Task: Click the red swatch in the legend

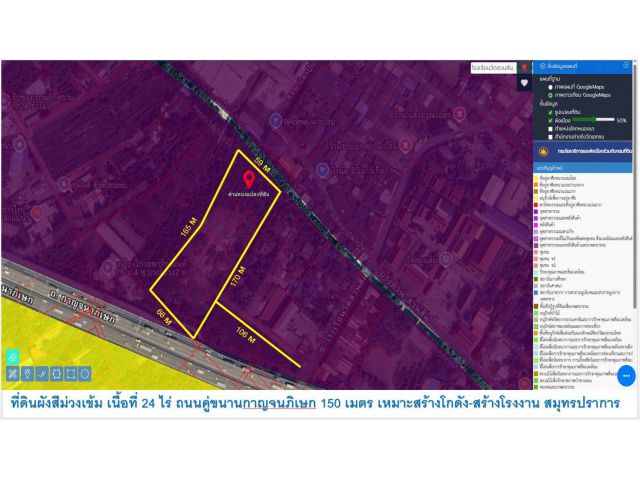Action: pyautogui.click(x=536, y=204)
